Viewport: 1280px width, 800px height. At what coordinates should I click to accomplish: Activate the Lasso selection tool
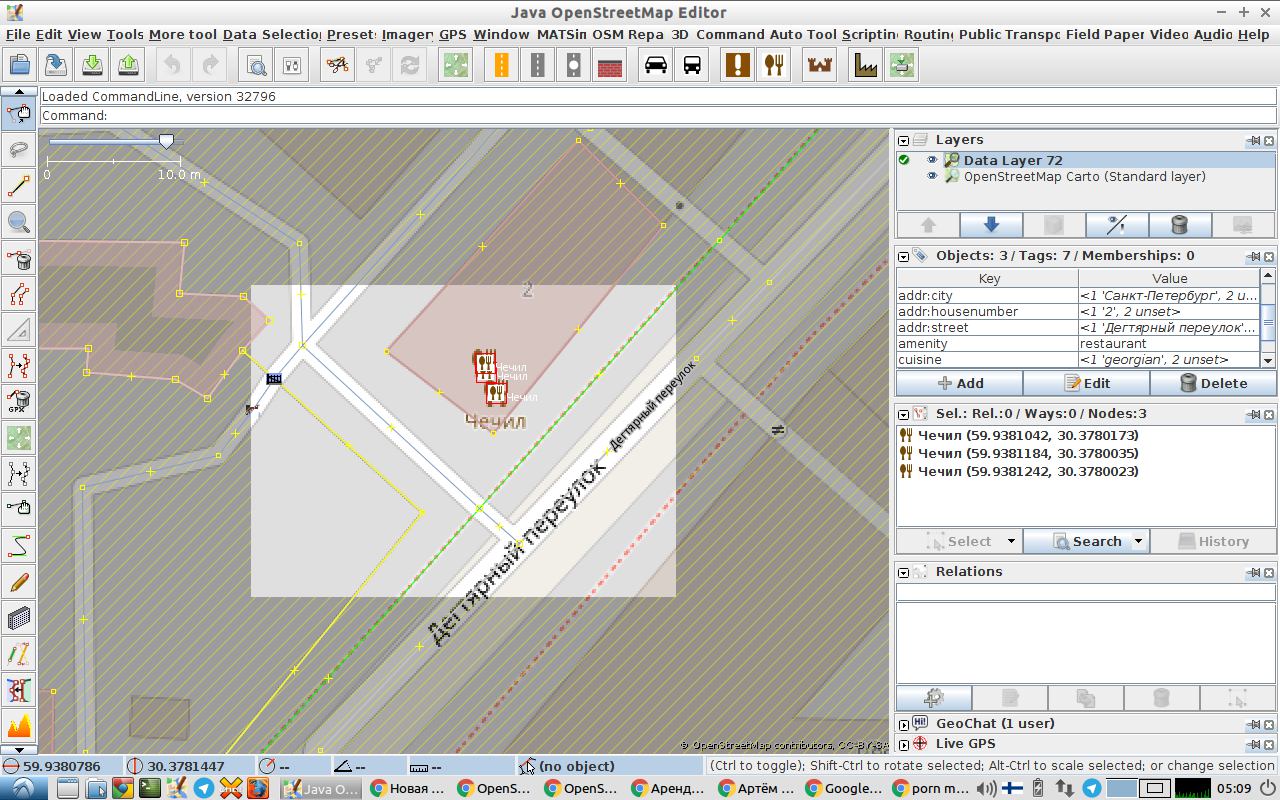tap(18, 149)
